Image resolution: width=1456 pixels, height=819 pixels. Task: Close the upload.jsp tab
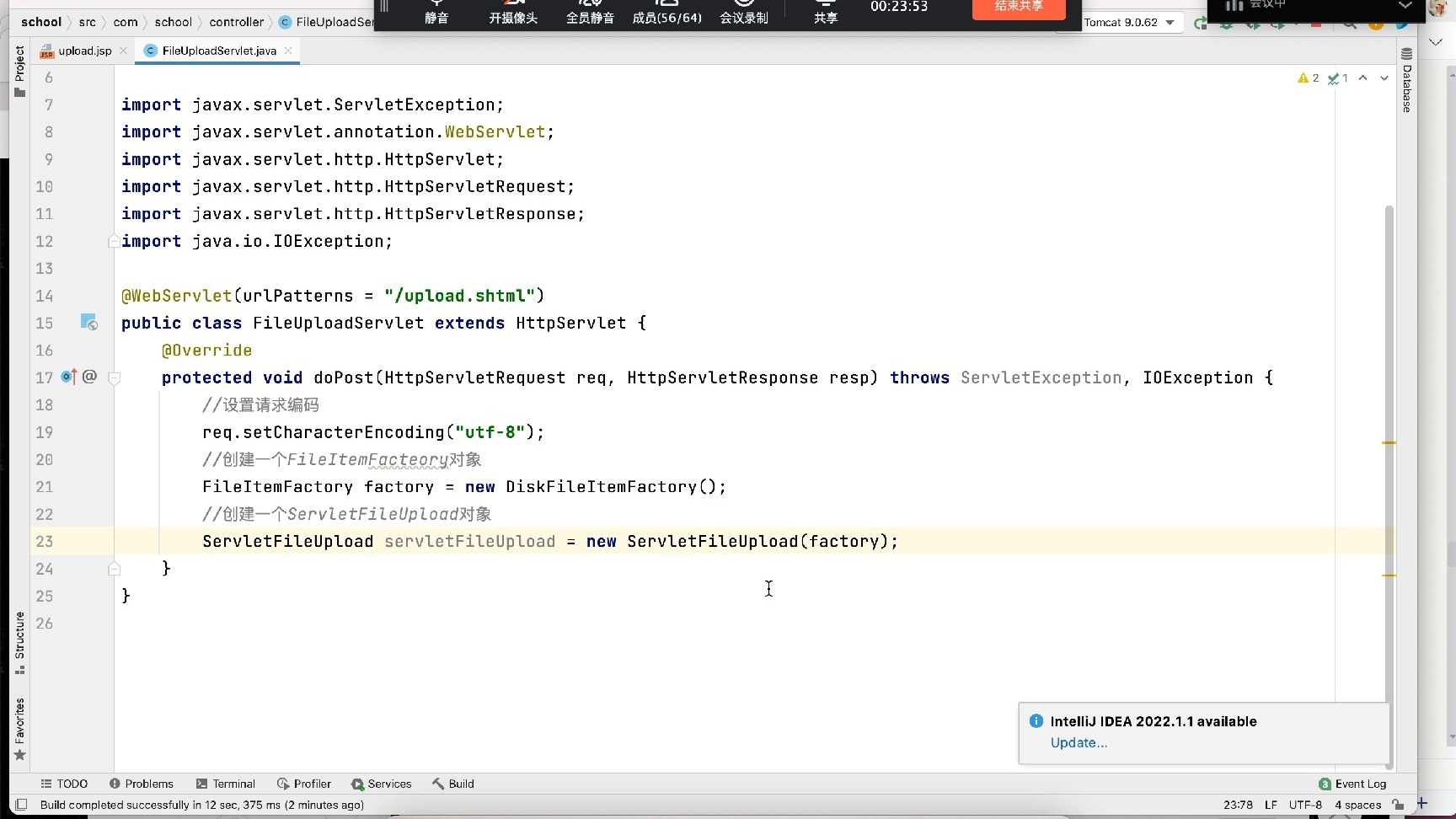pos(124,51)
